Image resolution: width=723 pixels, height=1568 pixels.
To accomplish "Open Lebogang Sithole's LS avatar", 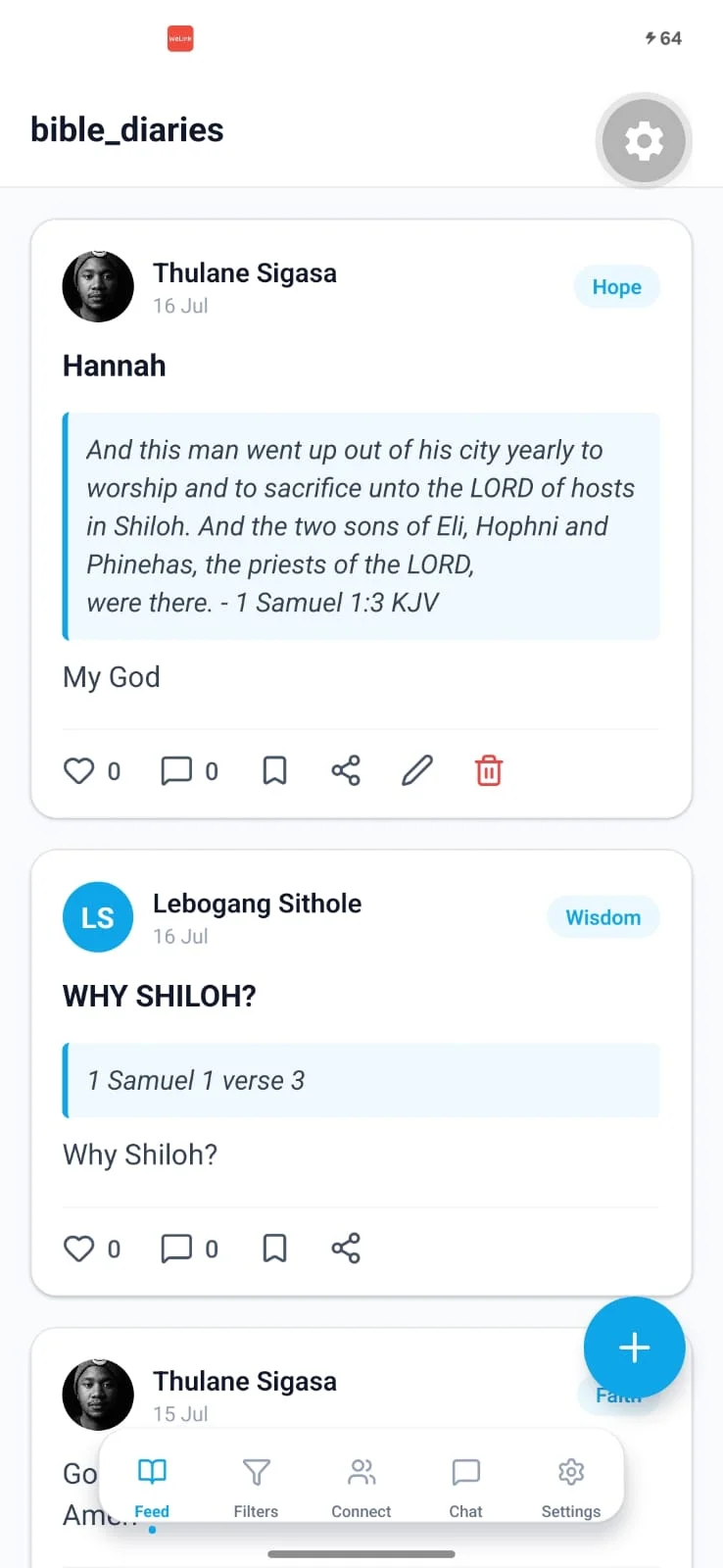I will [x=98, y=917].
